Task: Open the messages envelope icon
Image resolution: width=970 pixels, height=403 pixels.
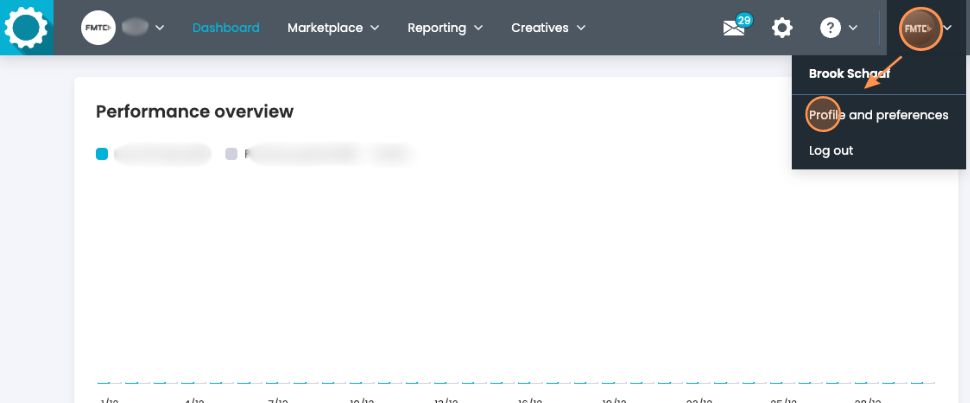Action: pos(735,29)
